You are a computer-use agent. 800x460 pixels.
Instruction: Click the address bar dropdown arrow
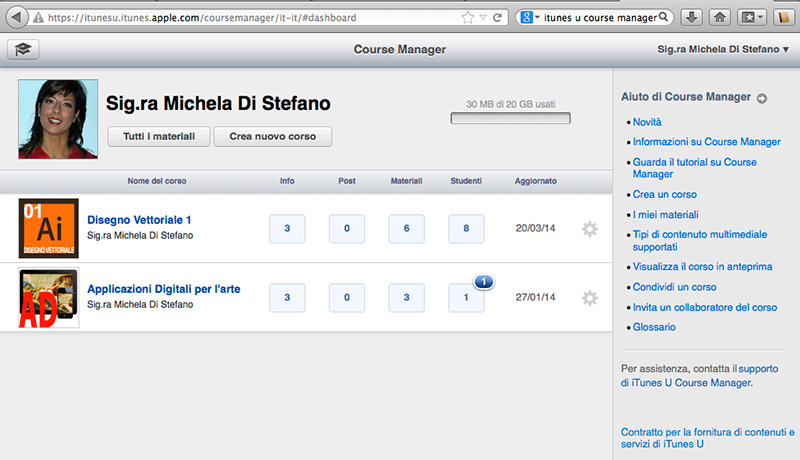tap(483, 18)
